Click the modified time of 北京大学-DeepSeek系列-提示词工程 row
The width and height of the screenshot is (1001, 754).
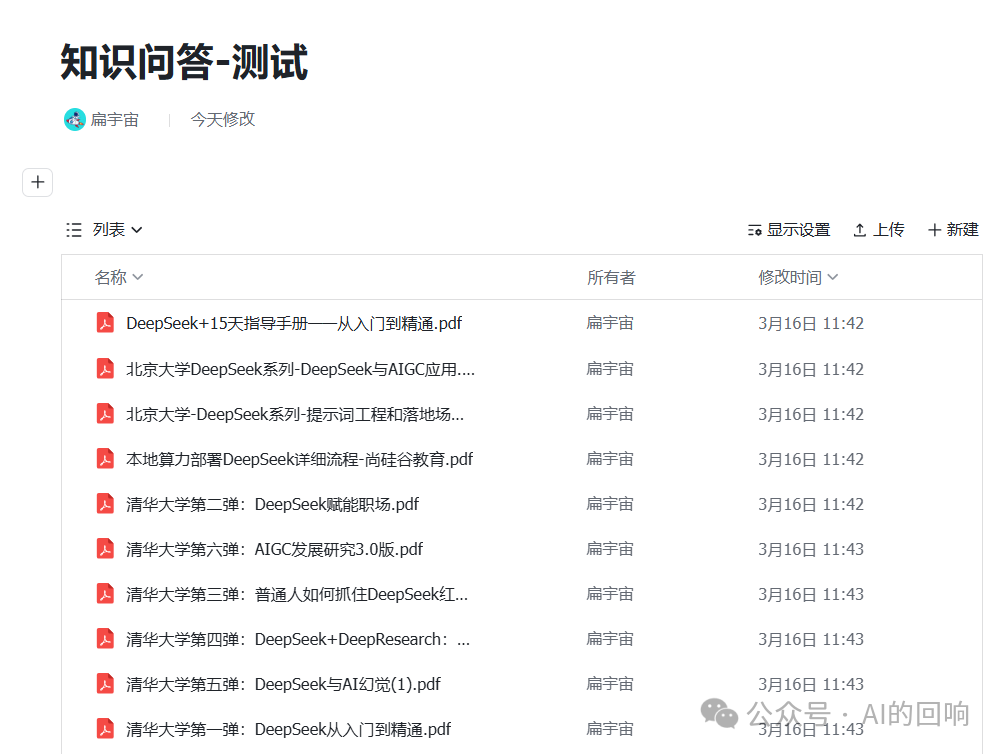(x=811, y=414)
